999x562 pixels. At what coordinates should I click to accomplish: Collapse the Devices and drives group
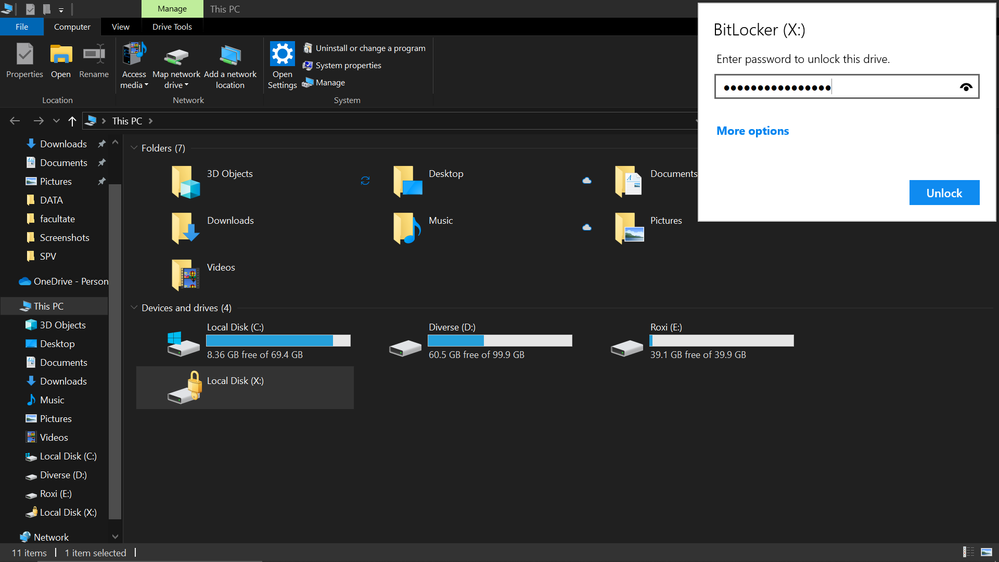tap(134, 308)
